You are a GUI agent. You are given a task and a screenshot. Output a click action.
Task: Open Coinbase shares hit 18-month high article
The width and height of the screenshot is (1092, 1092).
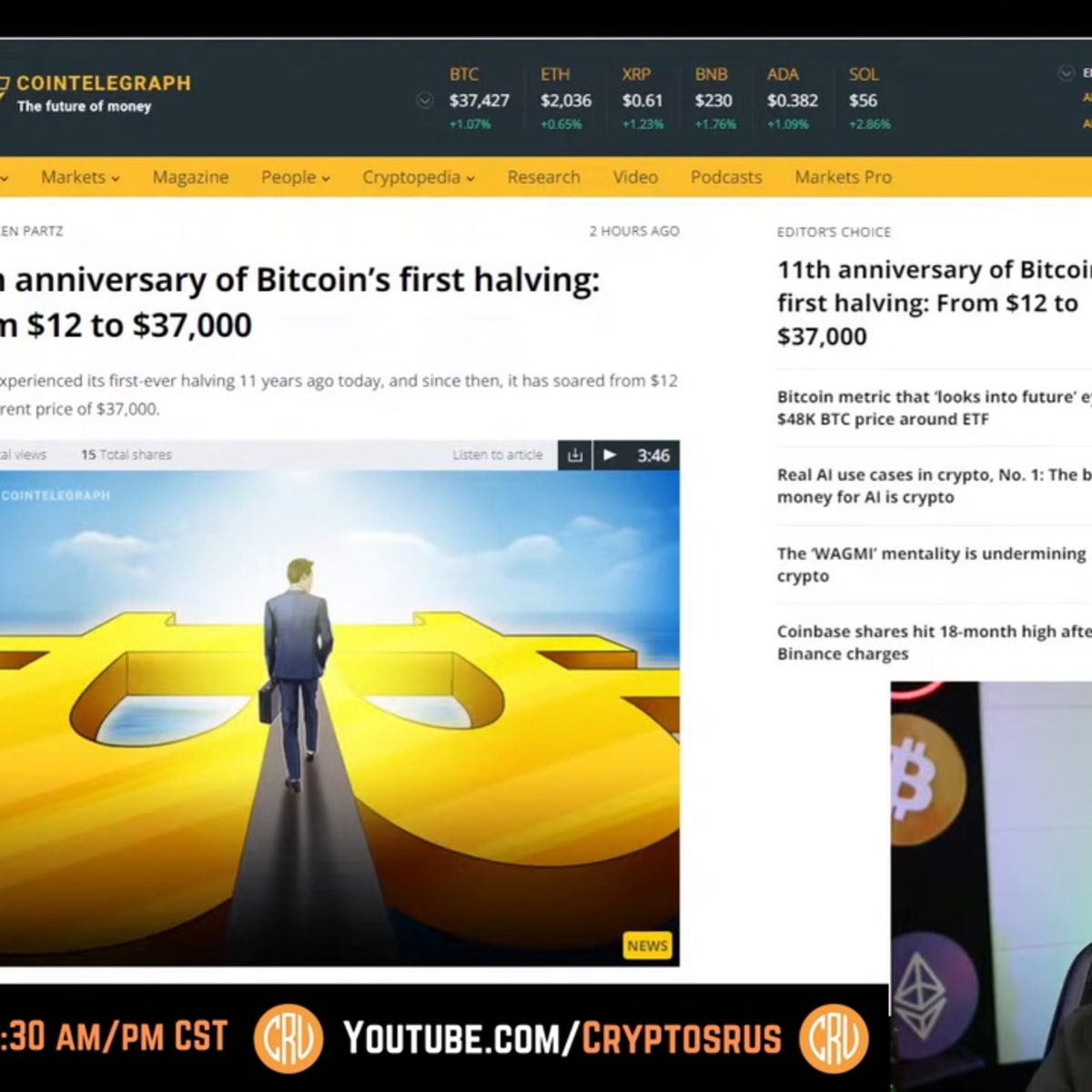[934, 642]
